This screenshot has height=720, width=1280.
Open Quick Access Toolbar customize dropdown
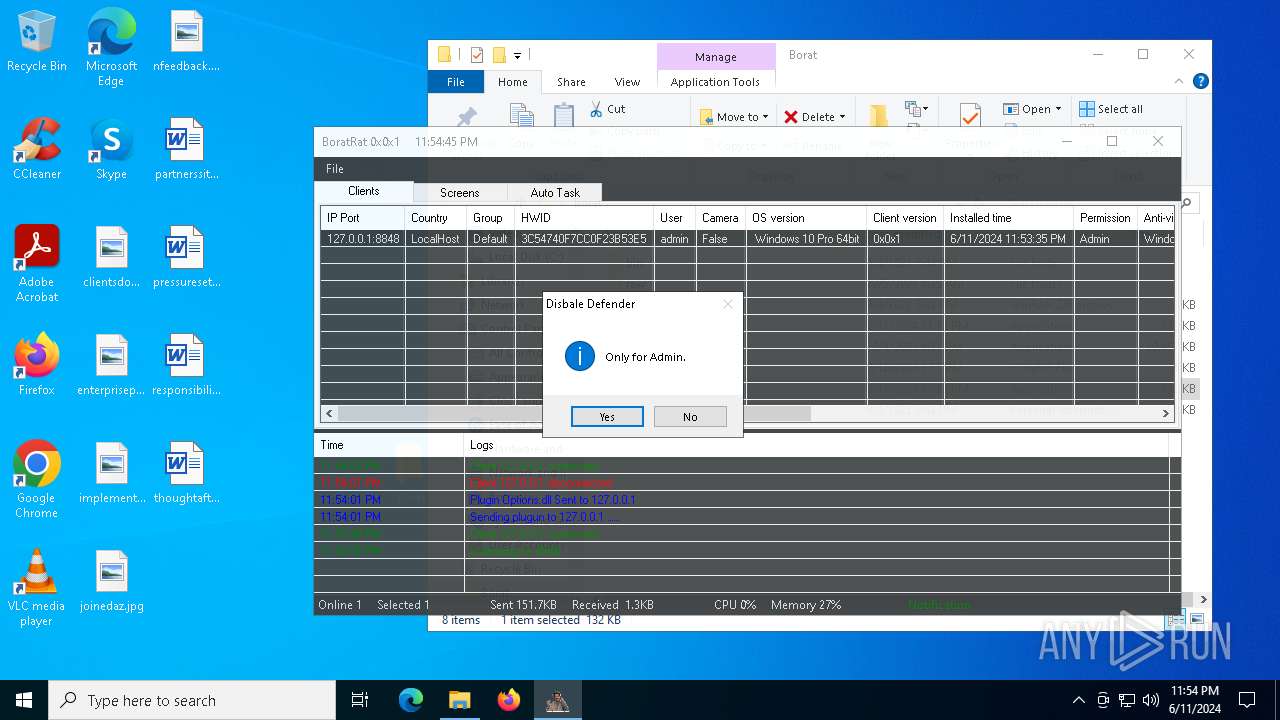pos(517,55)
